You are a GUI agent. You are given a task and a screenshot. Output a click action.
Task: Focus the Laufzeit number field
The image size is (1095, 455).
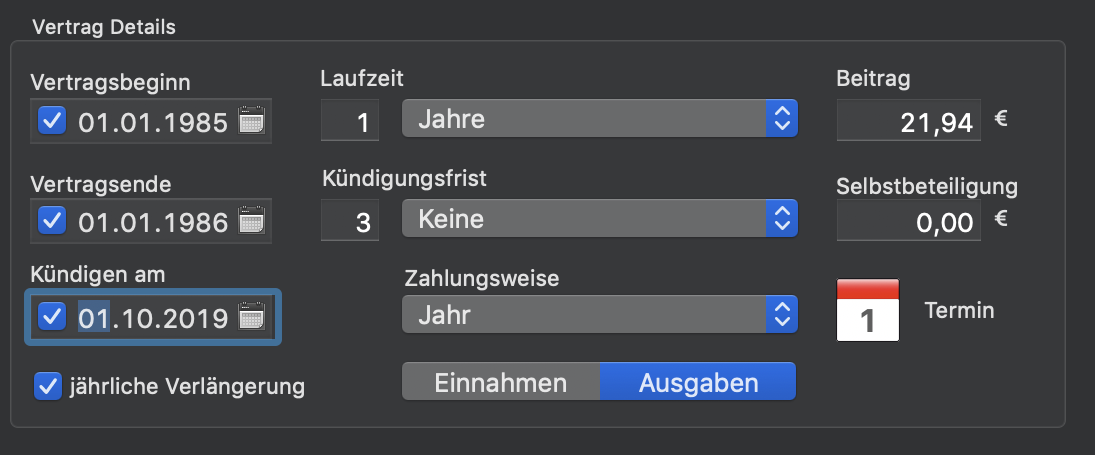coord(350,121)
